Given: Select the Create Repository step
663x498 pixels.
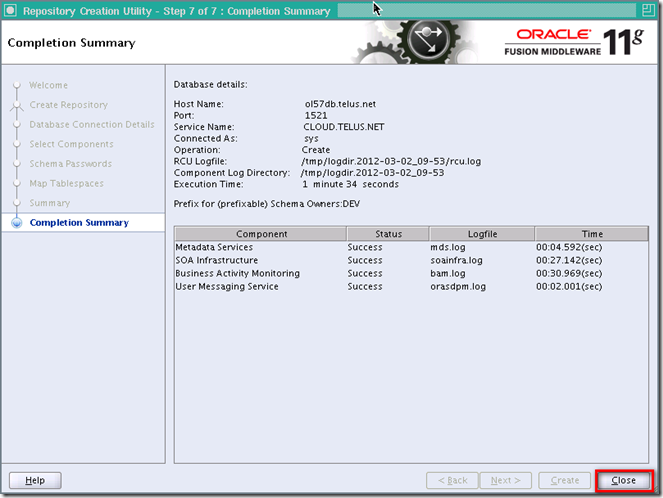Looking at the screenshot, I should pyautogui.click(x=68, y=105).
